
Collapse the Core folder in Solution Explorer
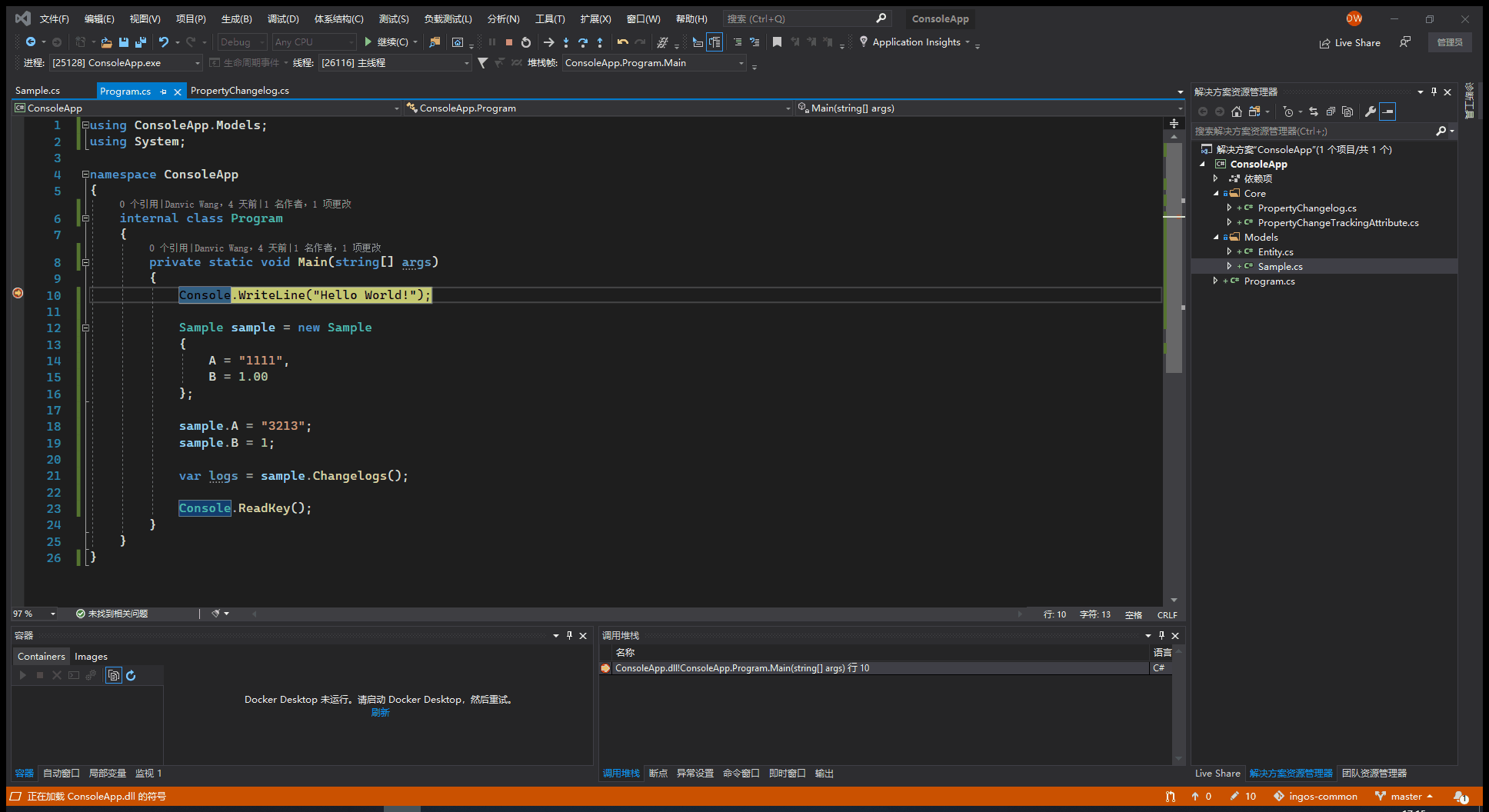tap(1216, 194)
